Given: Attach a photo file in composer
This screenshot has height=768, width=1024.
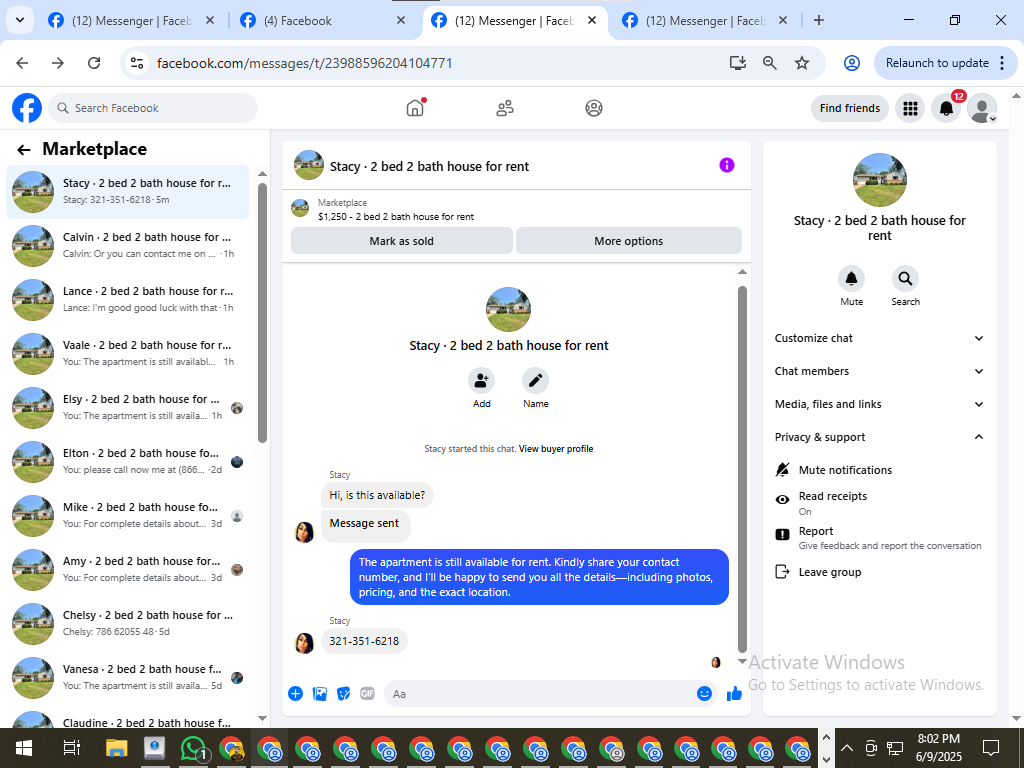Looking at the screenshot, I should coord(320,694).
